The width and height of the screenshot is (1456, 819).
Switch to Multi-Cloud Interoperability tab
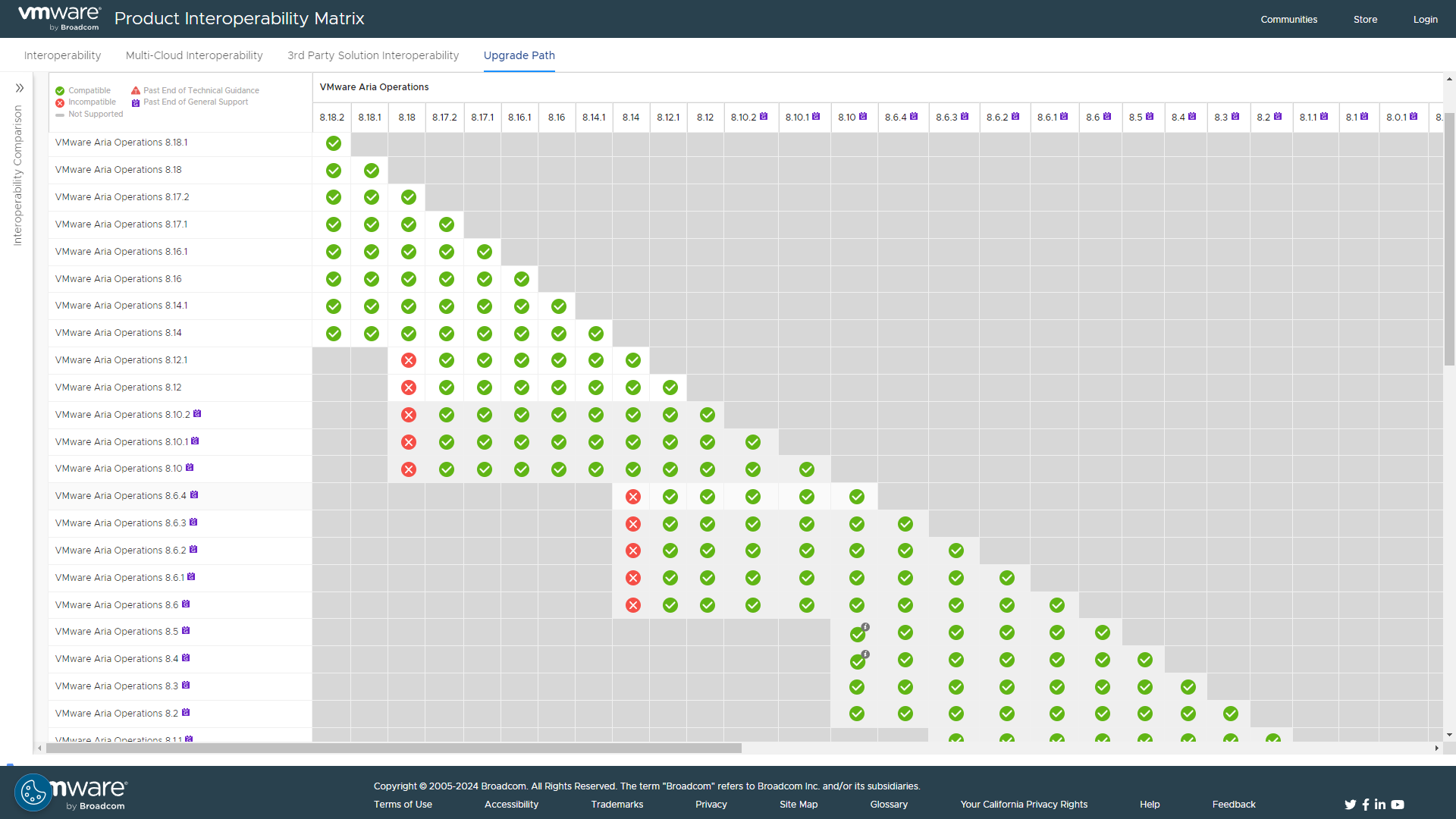(x=194, y=55)
